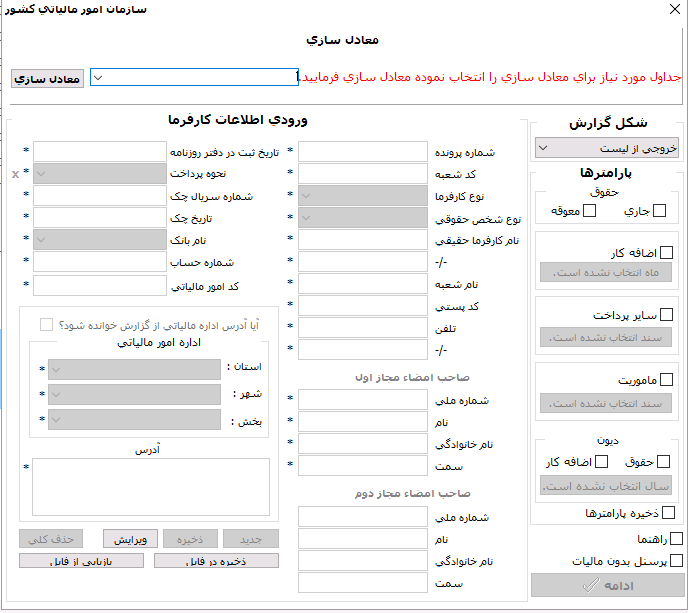688x613 pixels.
Task: Open the نوع شخص حقوقی dropdown
Action: point(363,218)
